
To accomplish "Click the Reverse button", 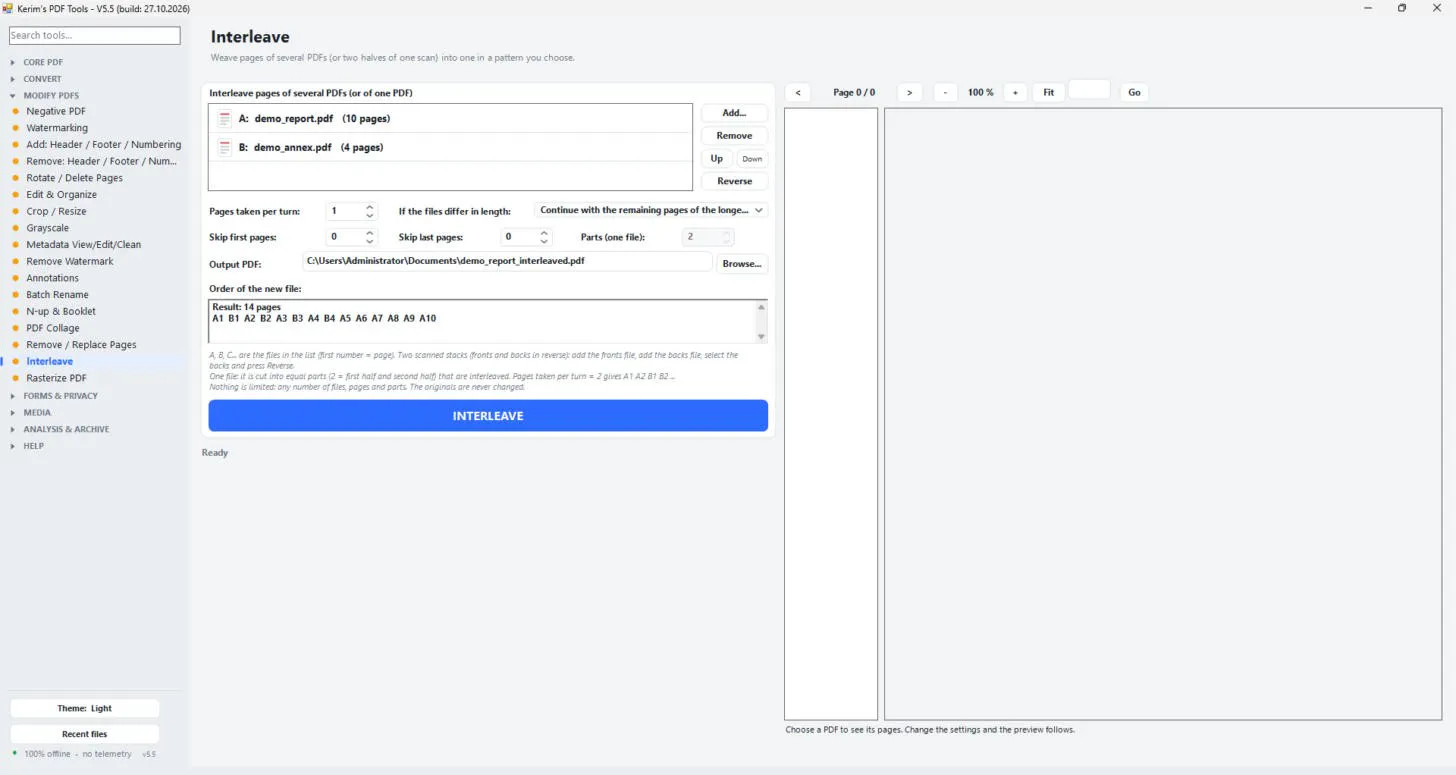I will pos(734,182).
